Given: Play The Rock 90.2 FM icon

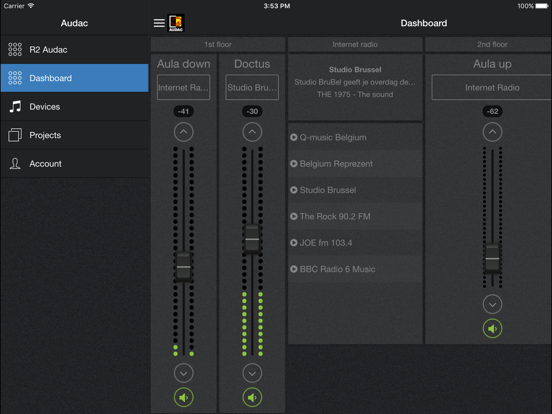Looking at the screenshot, I should click(x=294, y=217).
